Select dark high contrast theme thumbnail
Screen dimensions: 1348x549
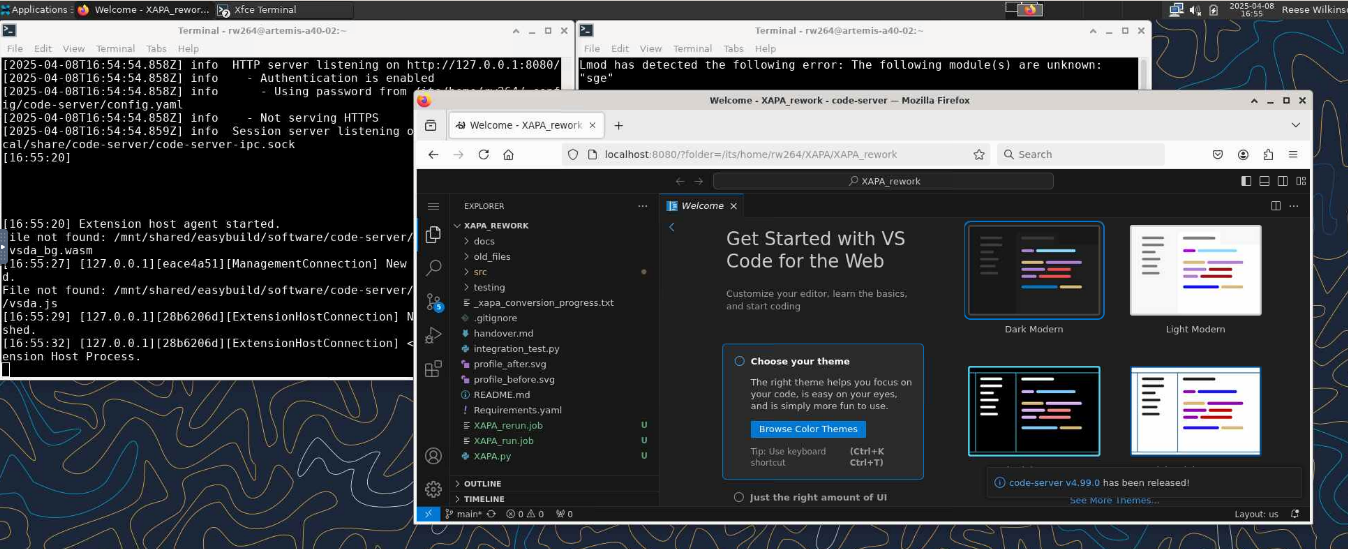coord(1034,412)
